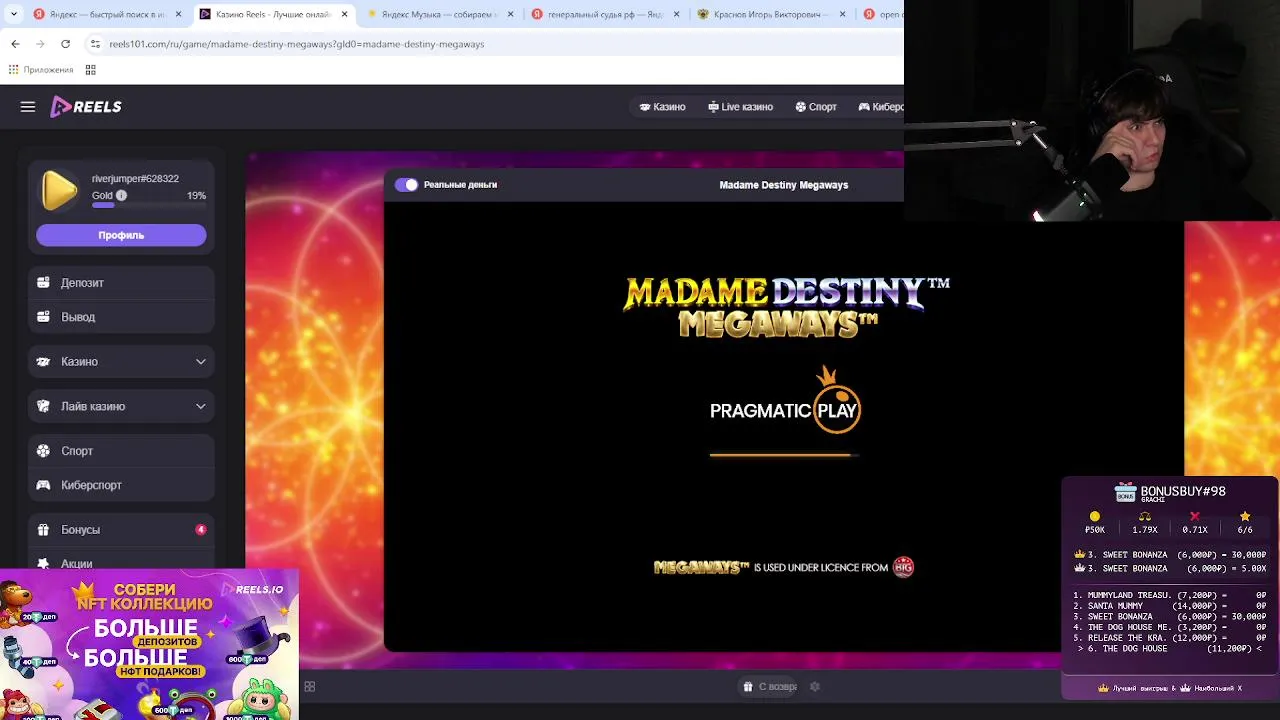Image resolution: width=1280 pixels, height=720 pixels.
Task: Select the 1. MUMMYLAND TREASU. row
Action: click(x=1170, y=595)
